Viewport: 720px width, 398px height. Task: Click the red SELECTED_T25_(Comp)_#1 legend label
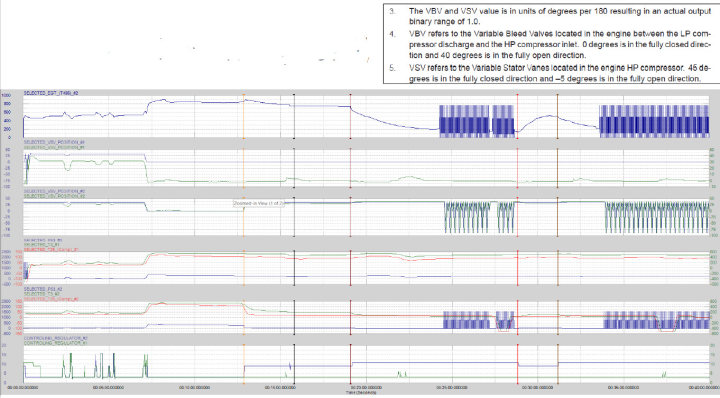pyautogui.click(x=51, y=250)
